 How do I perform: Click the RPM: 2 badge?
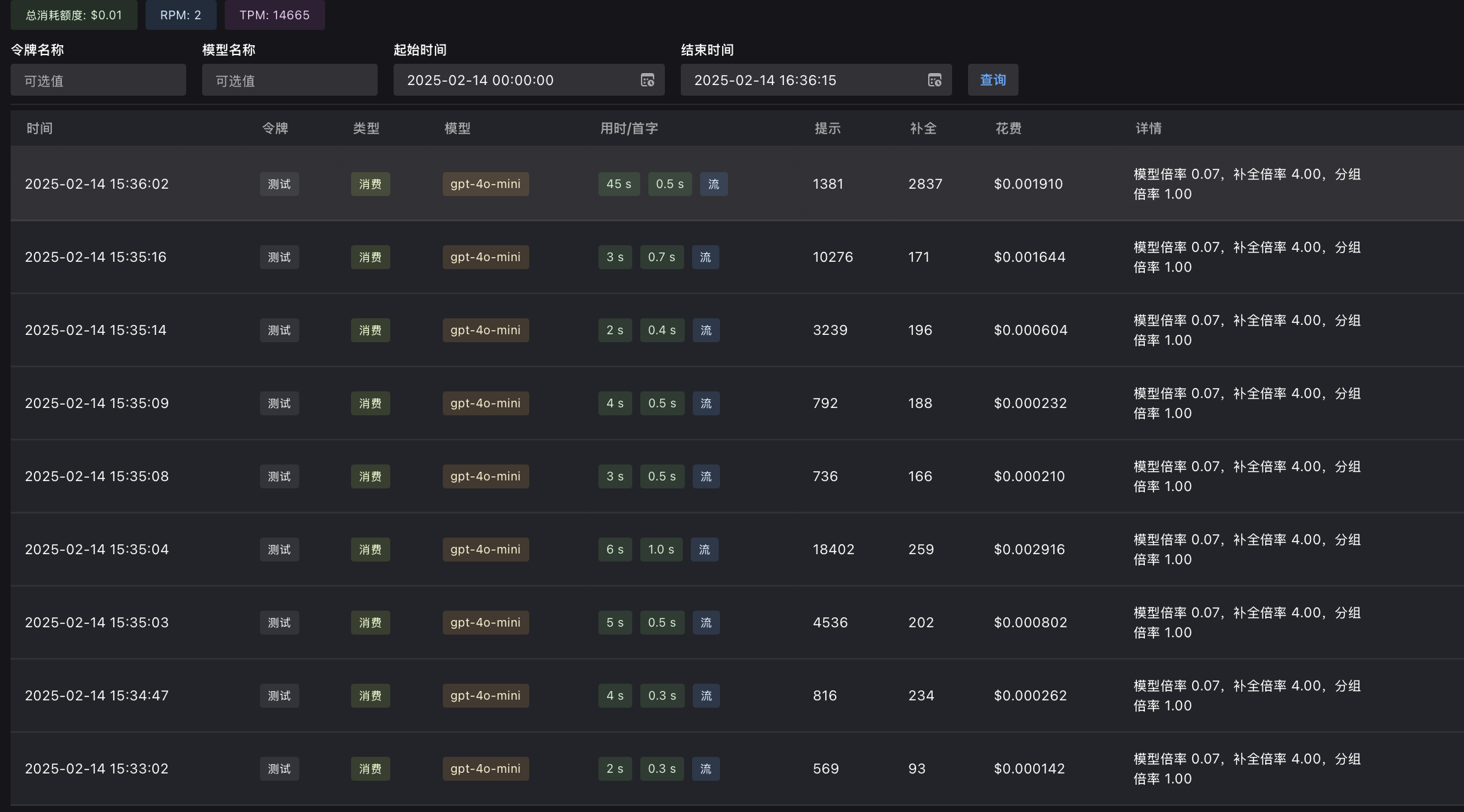(x=181, y=15)
